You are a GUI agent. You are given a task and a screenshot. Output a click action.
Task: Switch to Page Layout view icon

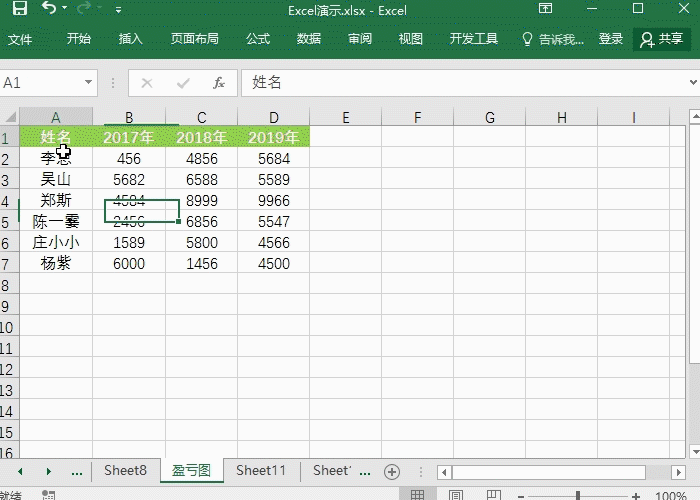pyautogui.click(x=455, y=494)
